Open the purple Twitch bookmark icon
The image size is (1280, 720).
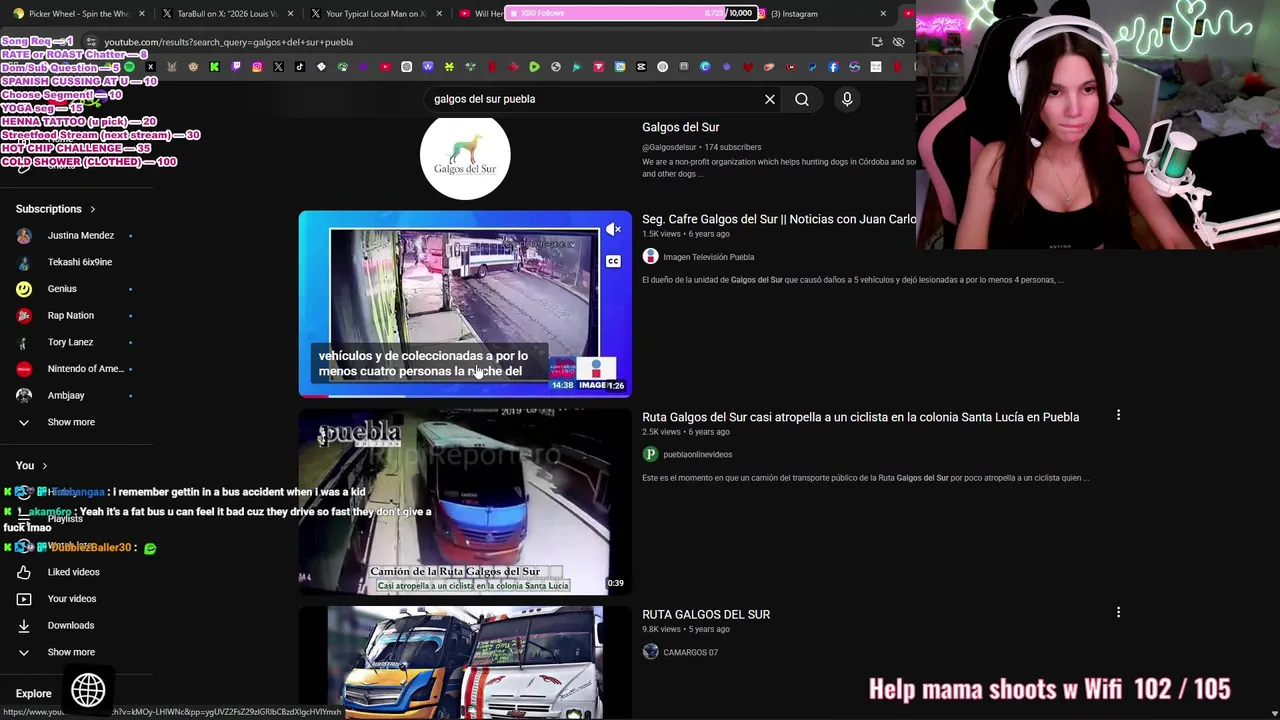tap(236, 67)
